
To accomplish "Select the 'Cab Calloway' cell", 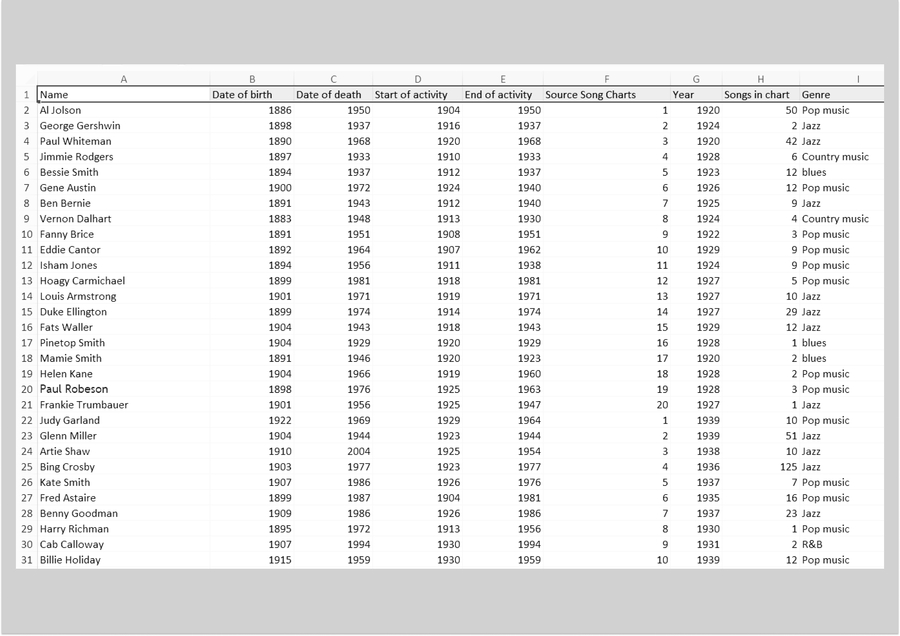I will coord(123,544).
